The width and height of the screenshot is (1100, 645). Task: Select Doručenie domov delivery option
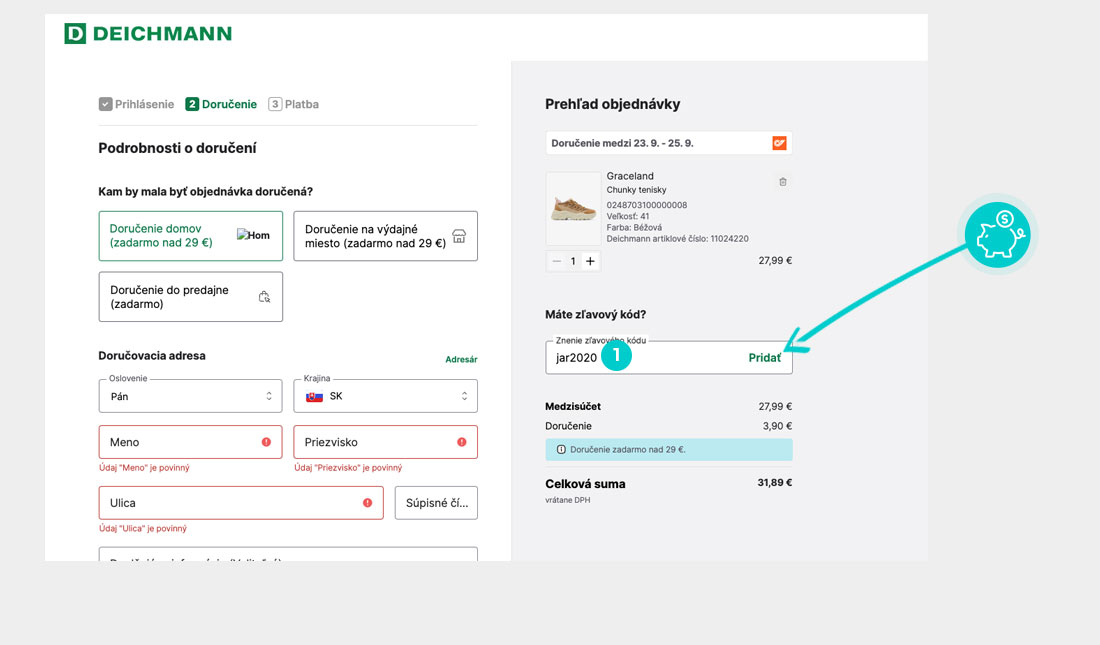coord(190,235)
